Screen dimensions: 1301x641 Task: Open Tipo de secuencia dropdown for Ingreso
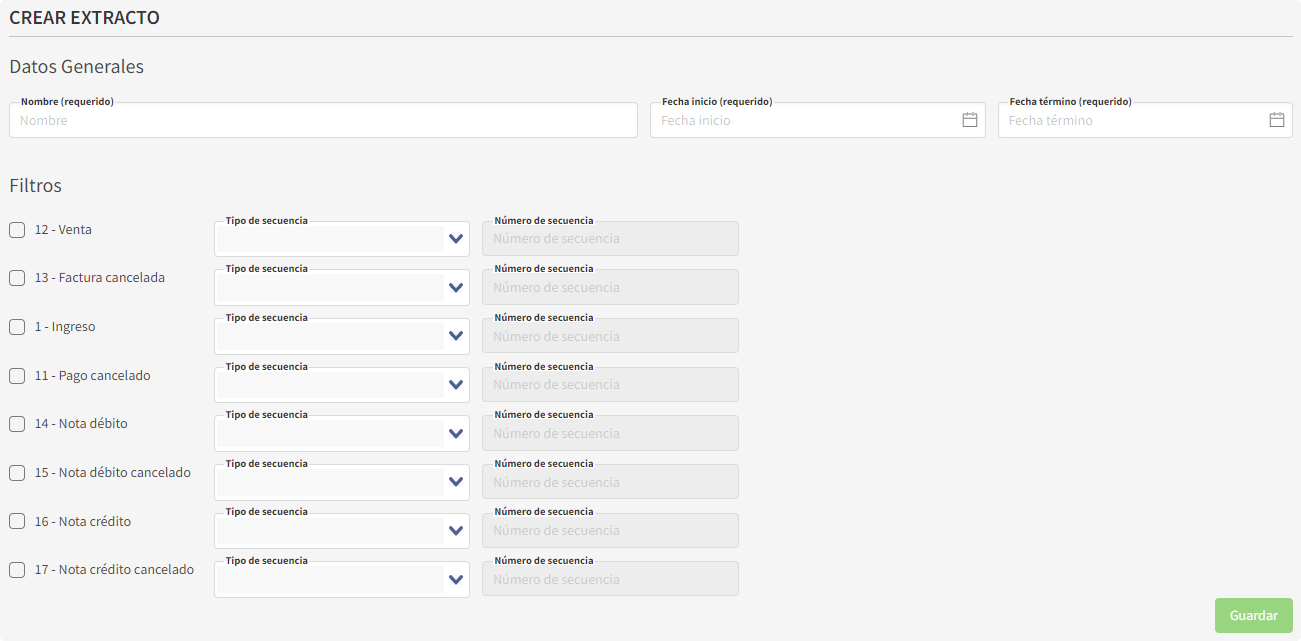click(341, 336)
